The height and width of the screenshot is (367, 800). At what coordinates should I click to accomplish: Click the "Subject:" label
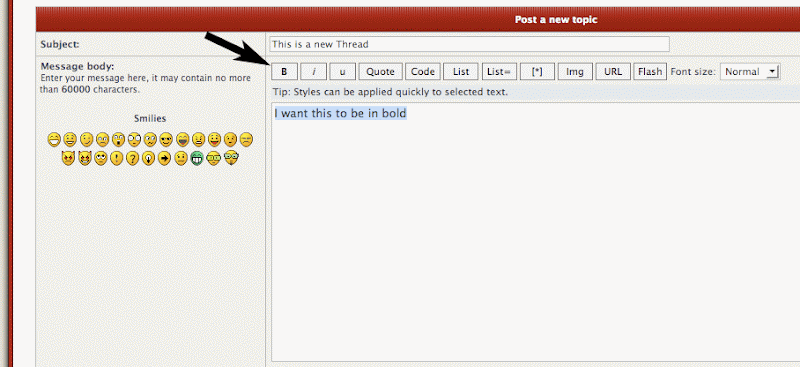pos(60,44)
